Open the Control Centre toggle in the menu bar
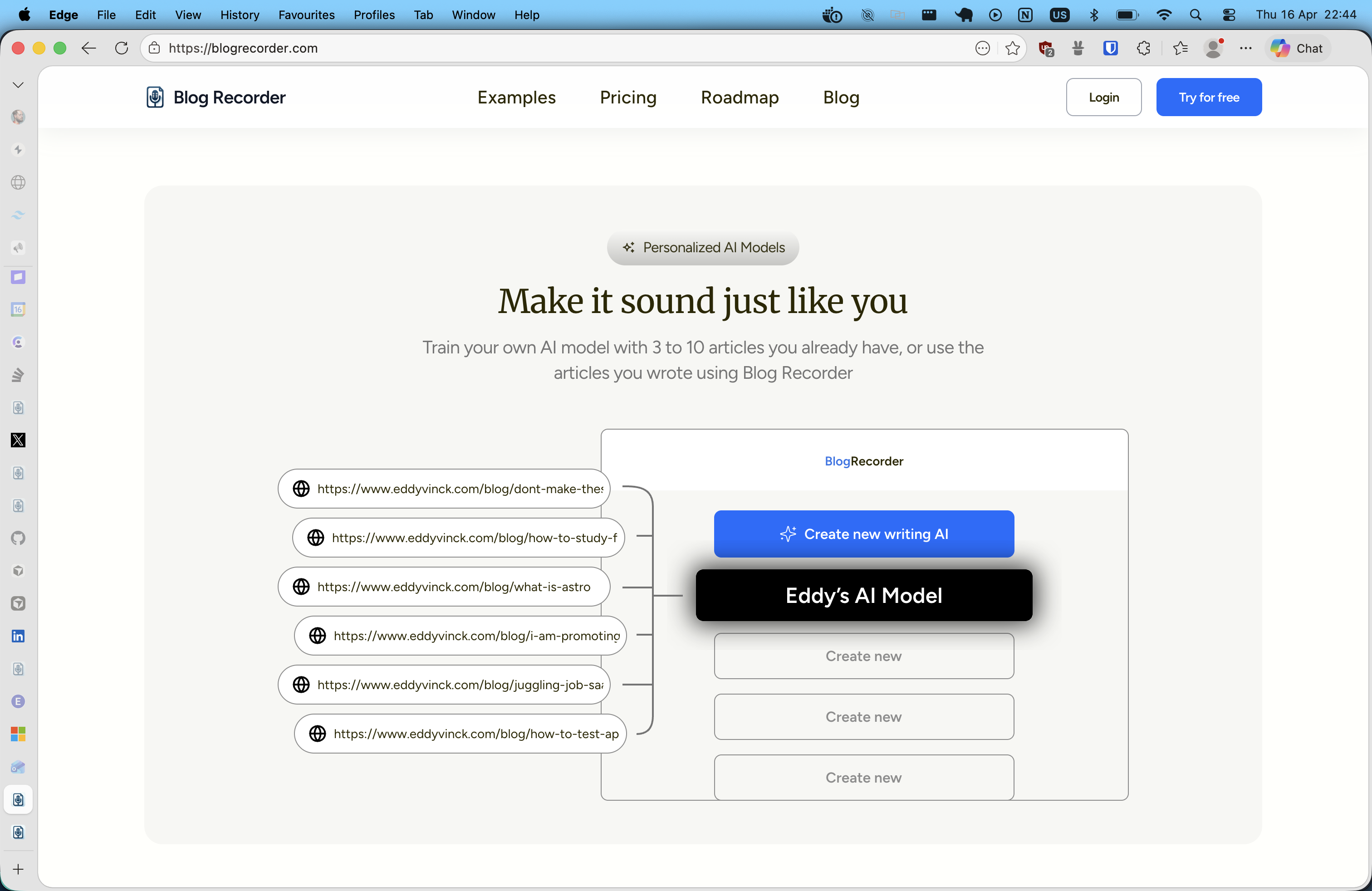This screenshot has width=1372, height=891. click(1229, 15)
